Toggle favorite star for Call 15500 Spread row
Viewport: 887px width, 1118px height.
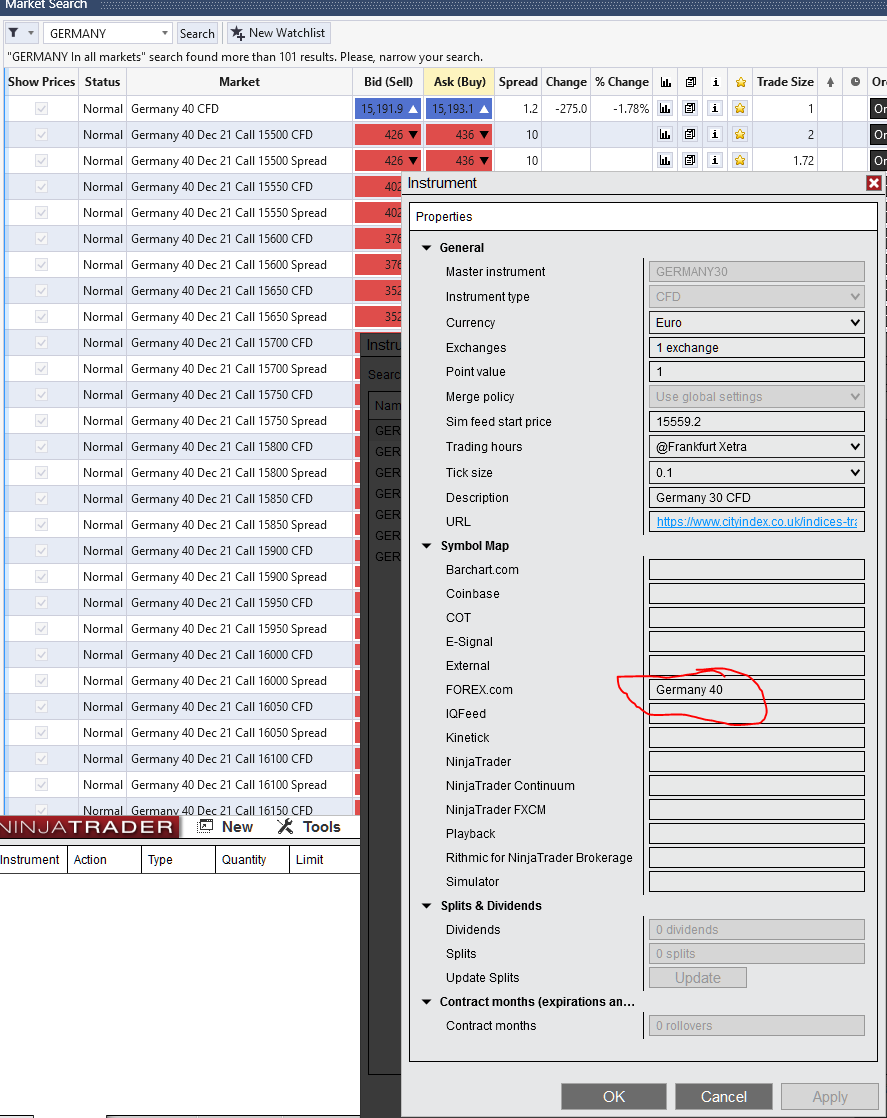tap(740, 160)
